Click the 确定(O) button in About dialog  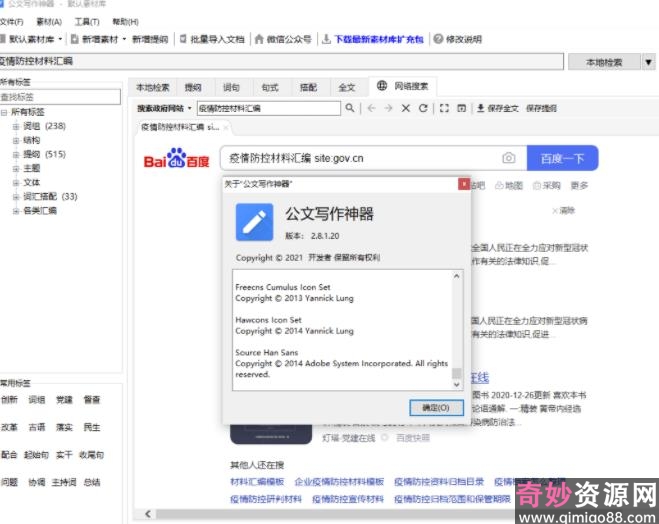[436, 407]
